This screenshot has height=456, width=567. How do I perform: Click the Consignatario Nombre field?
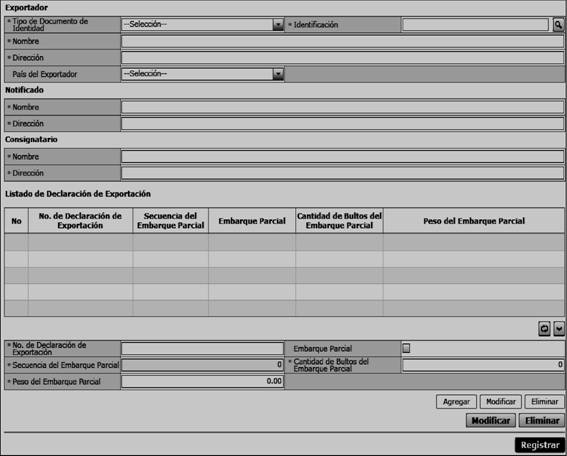click(342, 157)
